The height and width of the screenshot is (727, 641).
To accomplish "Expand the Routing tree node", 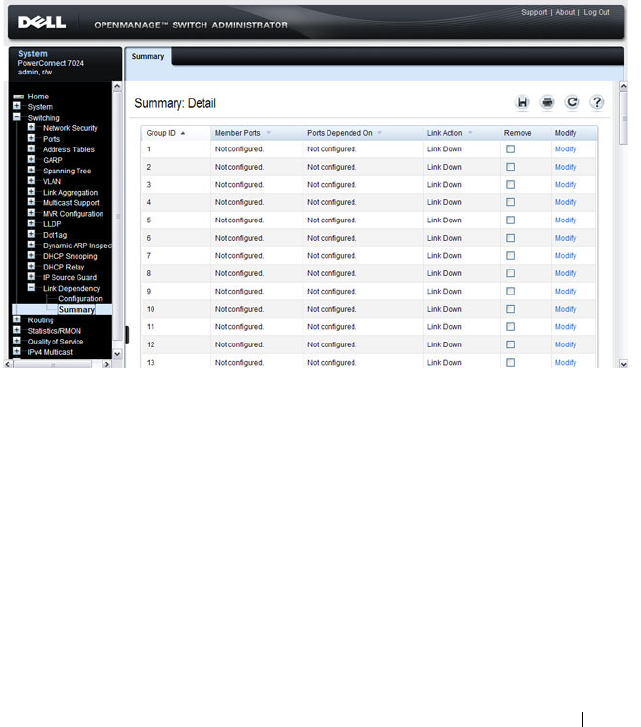I will coord(17,319).
